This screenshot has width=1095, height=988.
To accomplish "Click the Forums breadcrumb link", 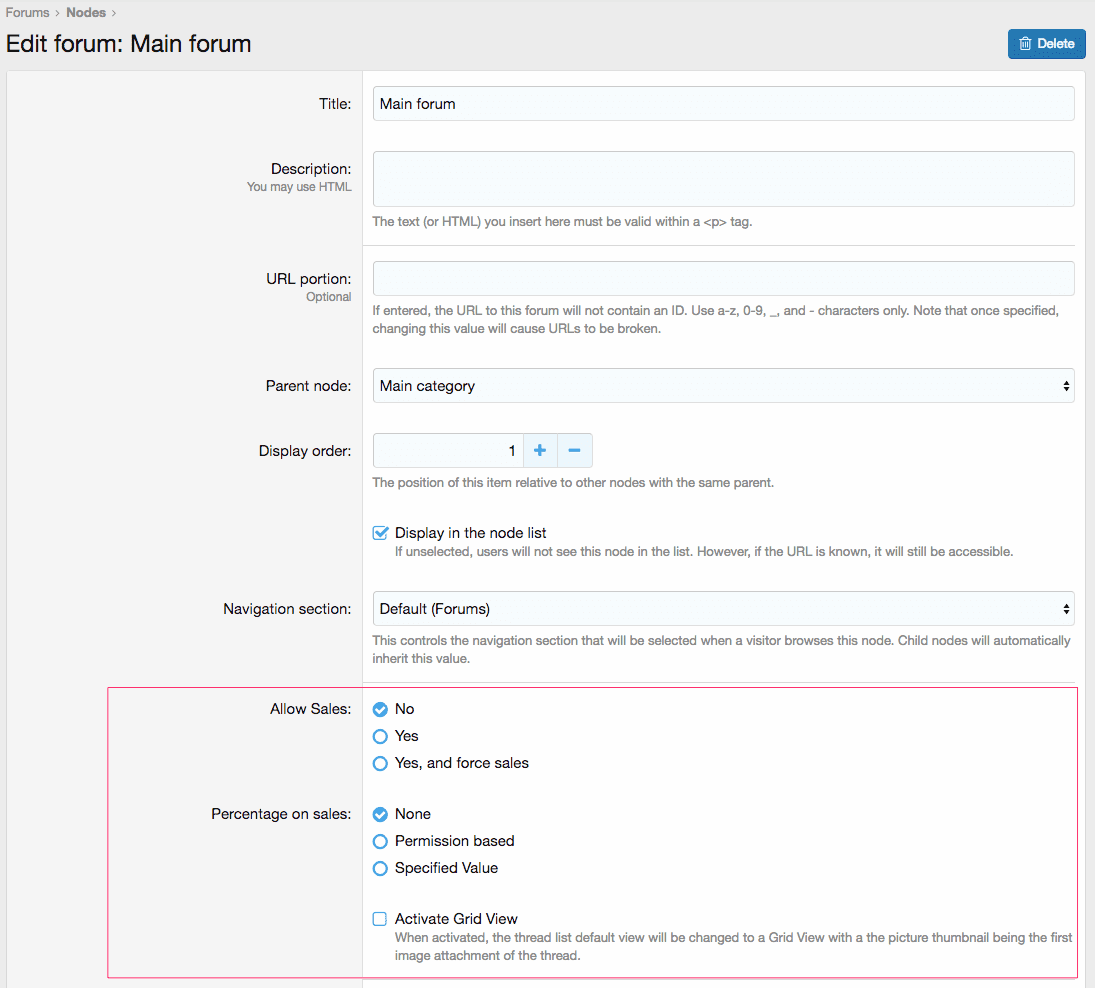I will pyautogui.click(x=27, y=13).
